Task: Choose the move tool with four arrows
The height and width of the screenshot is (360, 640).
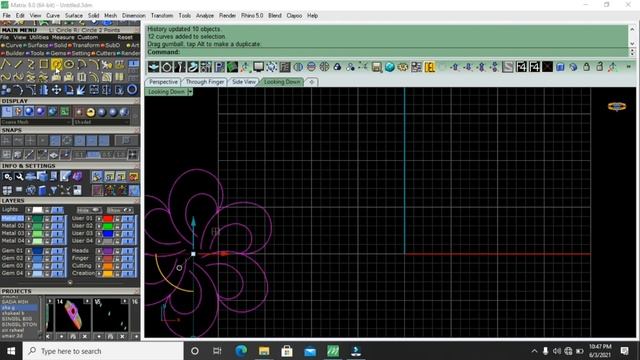Action: (x=56, y=89)
